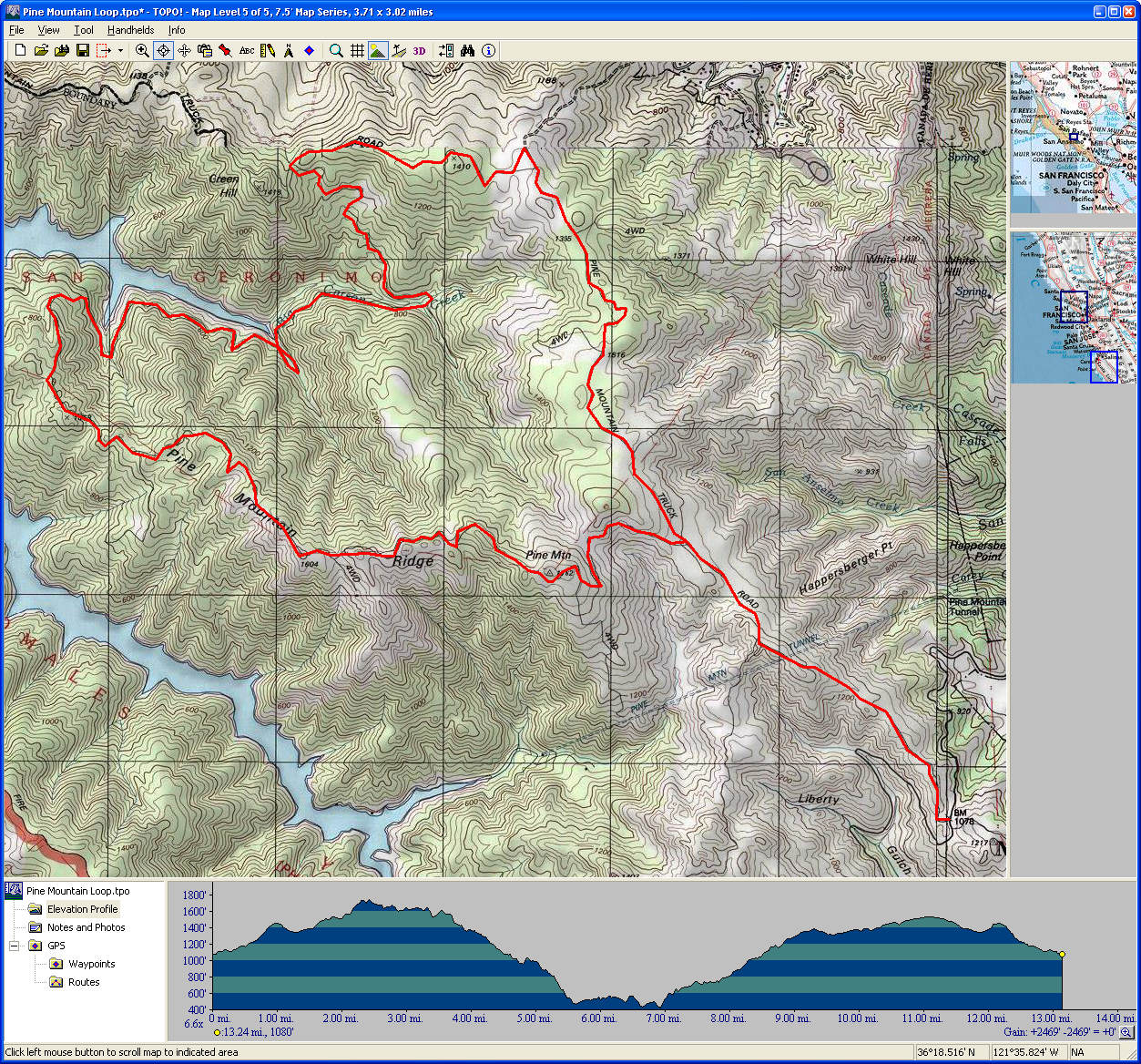Select the ABC text label tool
The width and height of the screenshot is (1141, 1064).
247,51
